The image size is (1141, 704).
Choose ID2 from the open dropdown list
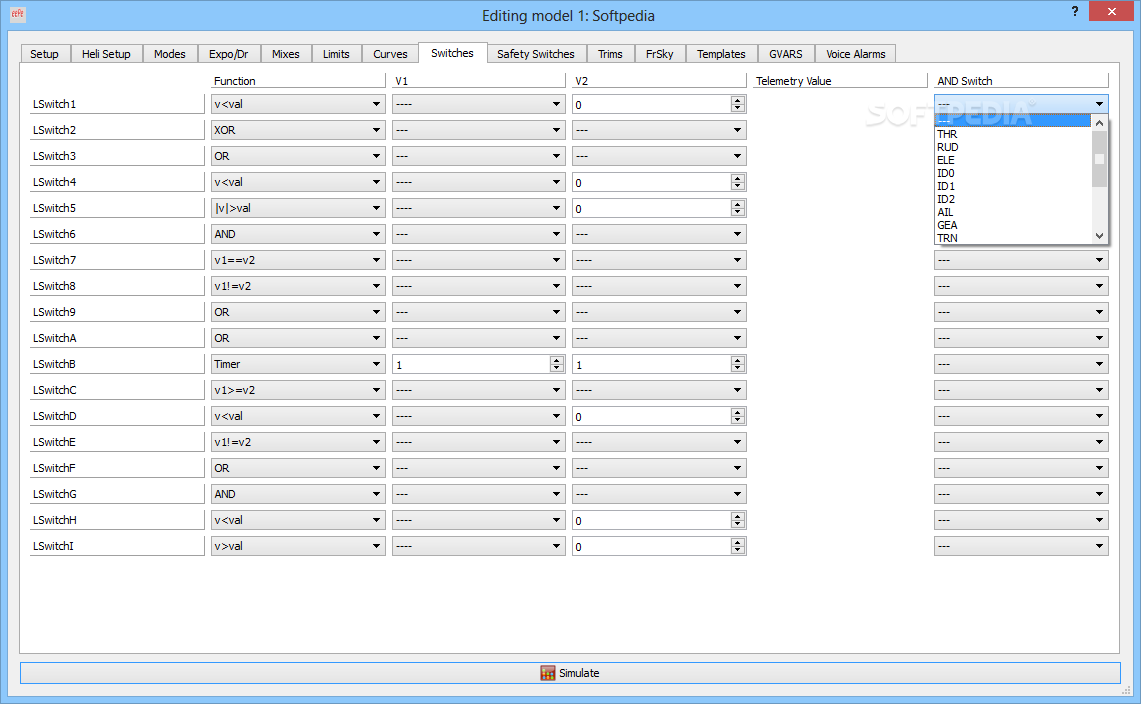(1013, 199)
